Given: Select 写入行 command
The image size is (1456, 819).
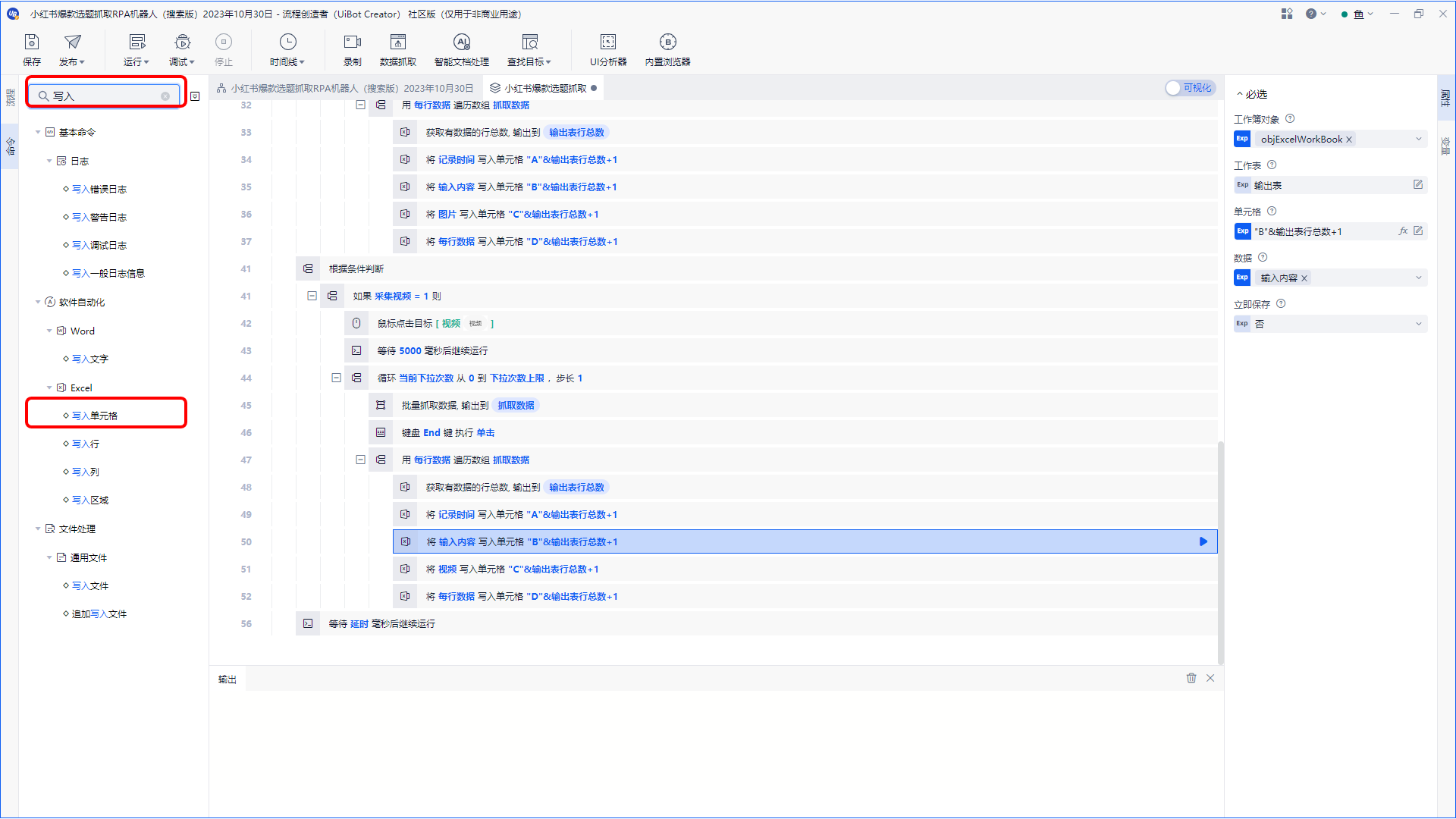Looking at the screenshot, I should pyautogui.click(x=85, y=444).
